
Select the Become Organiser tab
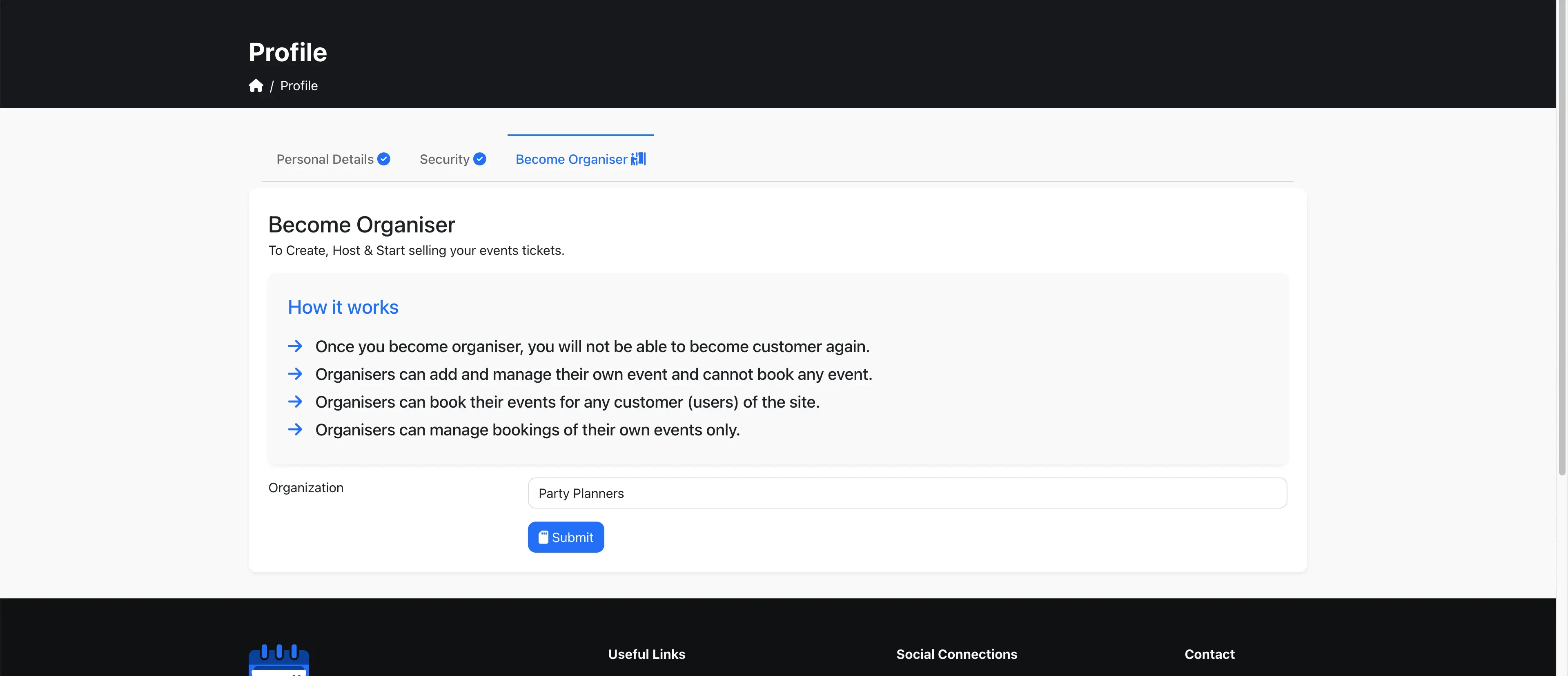pos(571,160)
